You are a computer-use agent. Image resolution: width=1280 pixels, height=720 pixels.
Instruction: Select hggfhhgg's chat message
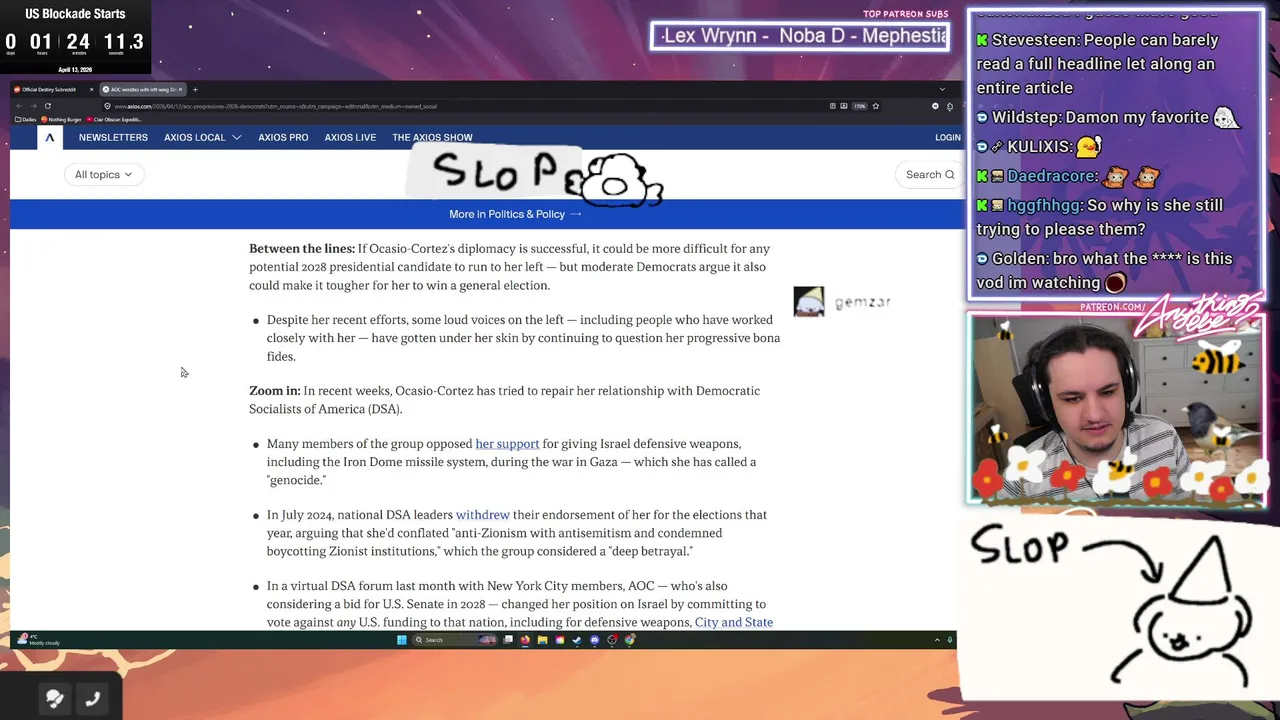point(1100,217)
